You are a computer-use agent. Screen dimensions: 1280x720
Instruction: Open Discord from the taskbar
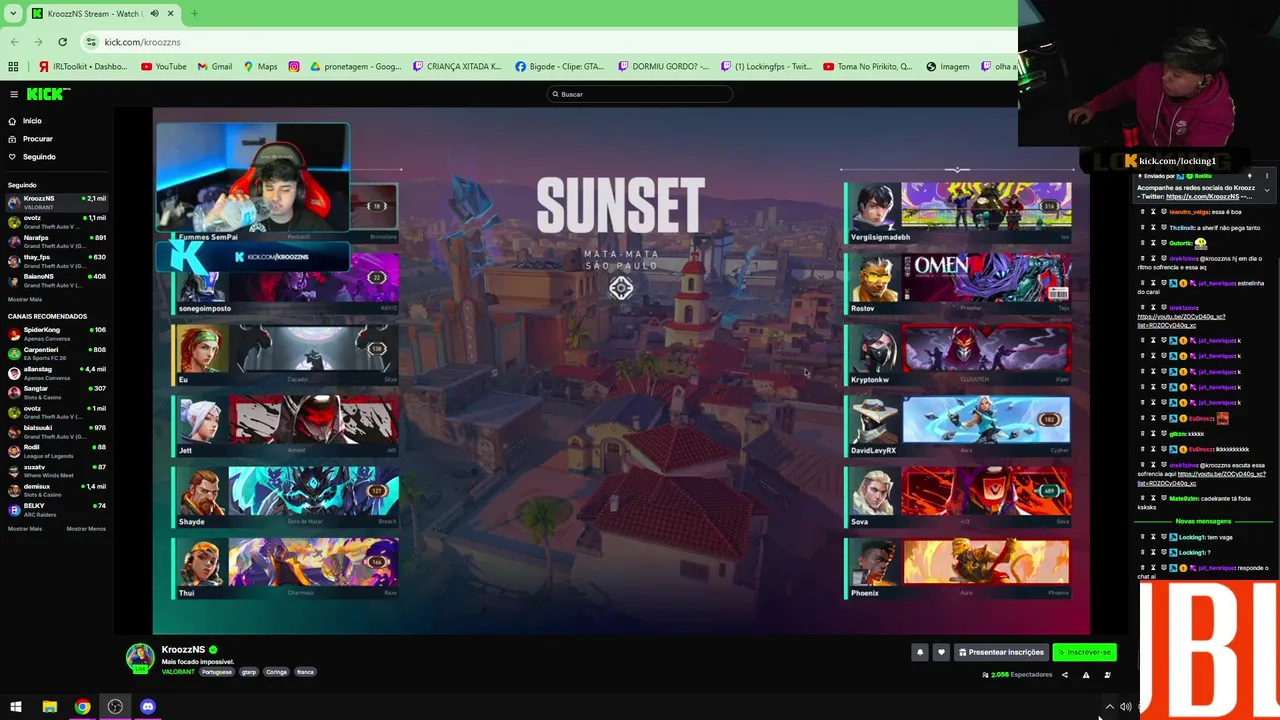148,707
